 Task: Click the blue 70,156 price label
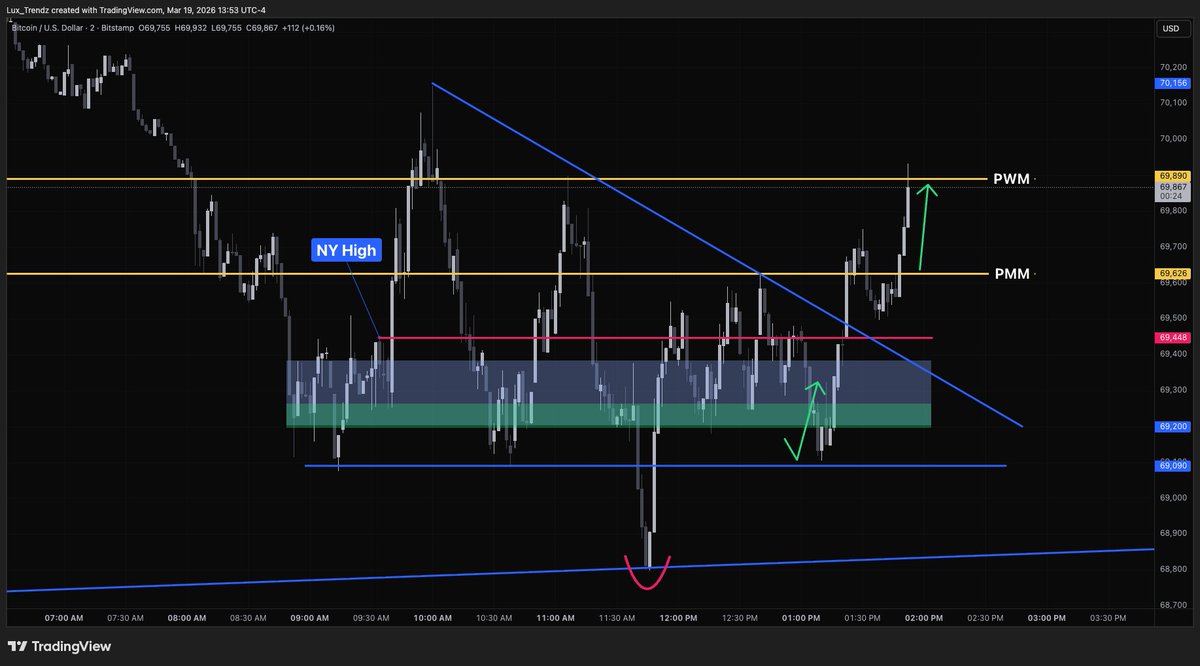click(x=1173, y=85)
